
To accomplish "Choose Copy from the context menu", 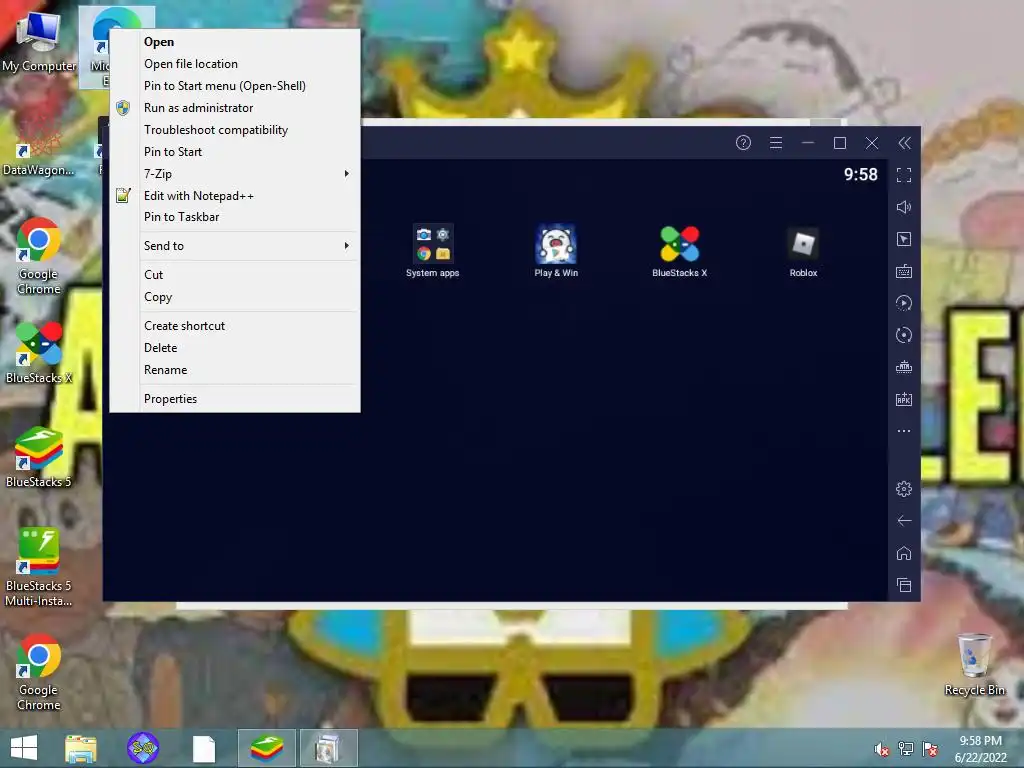I will (x=235, y=297).
